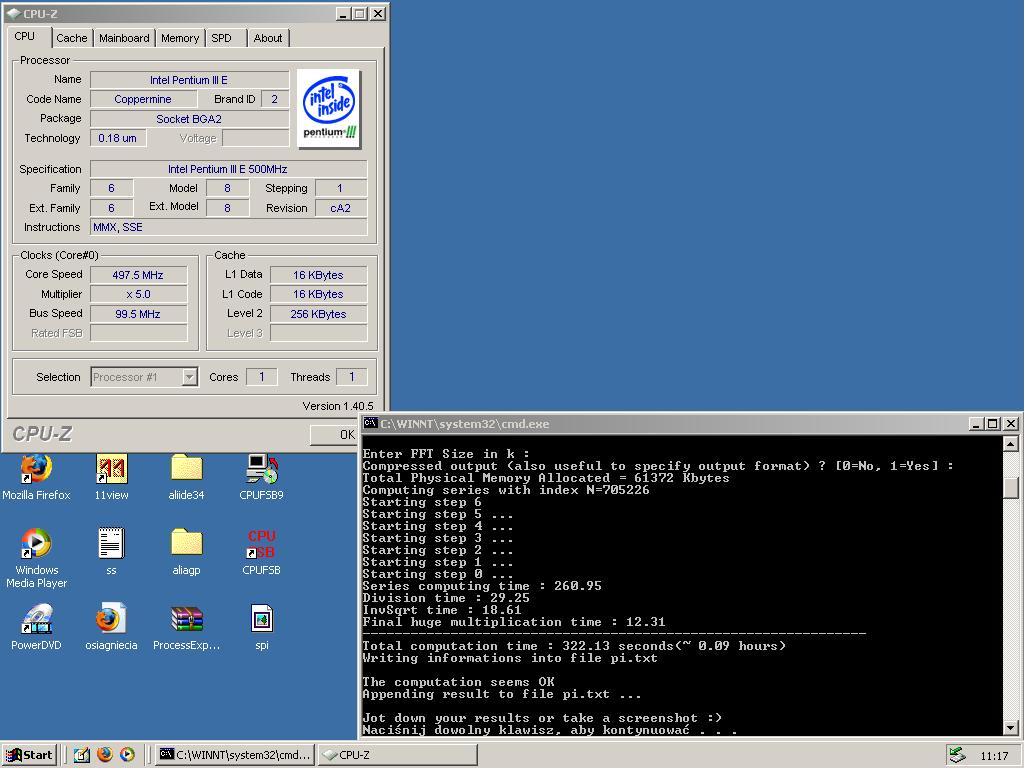
Task: Click Specification field Intel Pentium III E 500MHz
Action: [x=228, y=169]
